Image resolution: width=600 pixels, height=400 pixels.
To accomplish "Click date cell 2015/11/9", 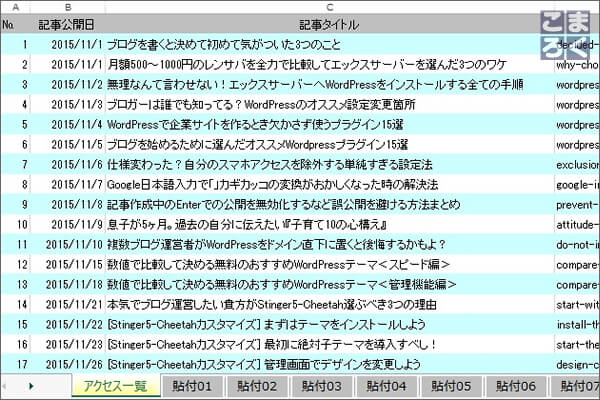I will [x=68, y=224].
